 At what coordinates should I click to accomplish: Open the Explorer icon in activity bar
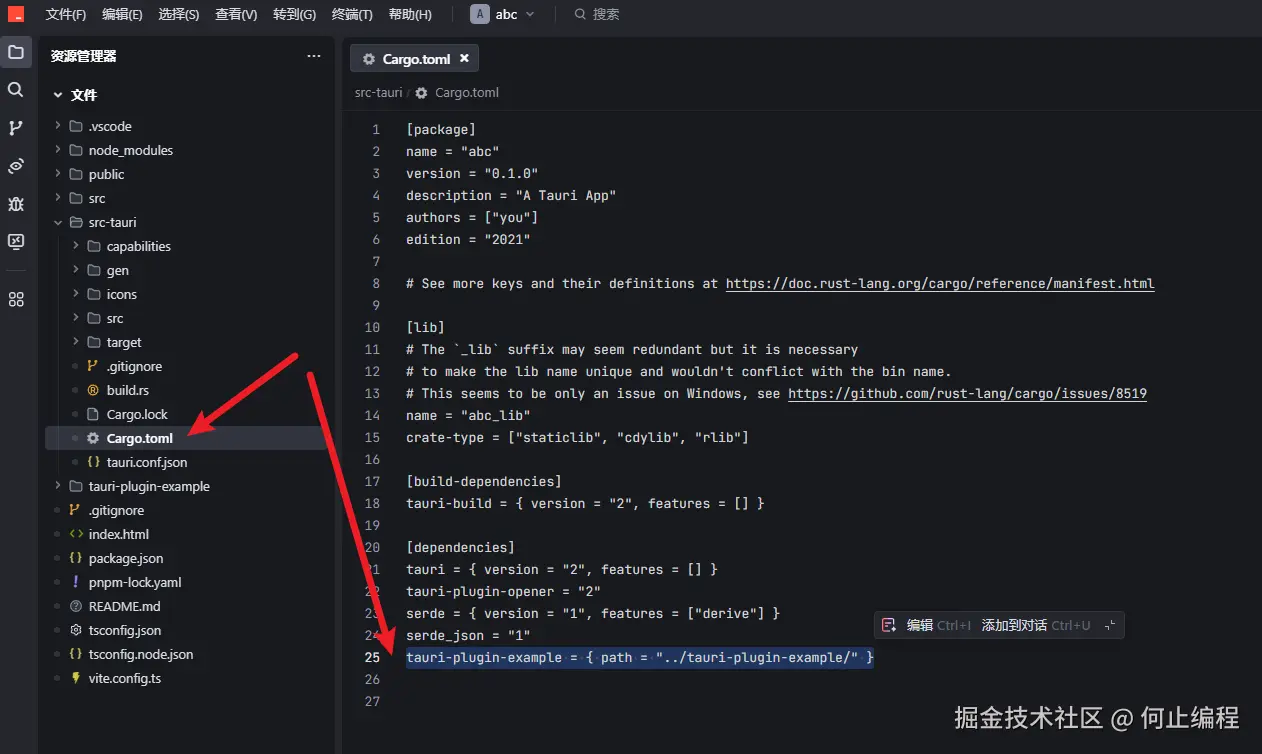coord(16,52)
